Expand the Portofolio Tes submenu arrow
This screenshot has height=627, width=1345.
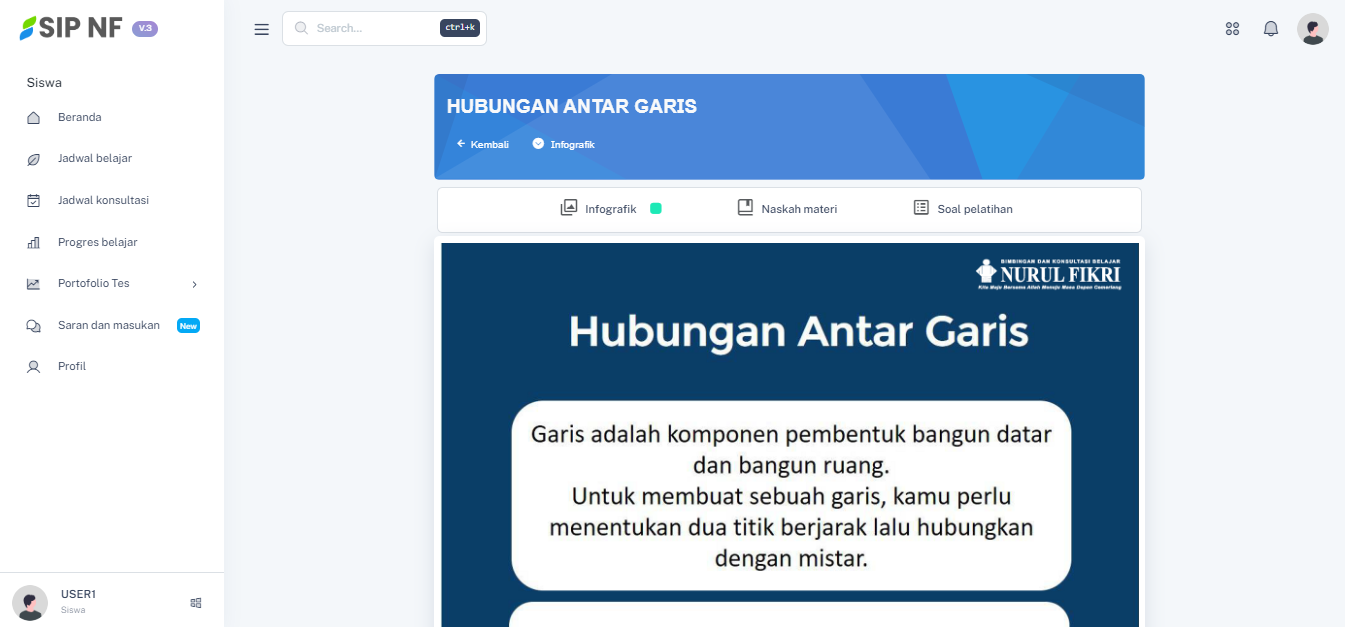(194, 285)
